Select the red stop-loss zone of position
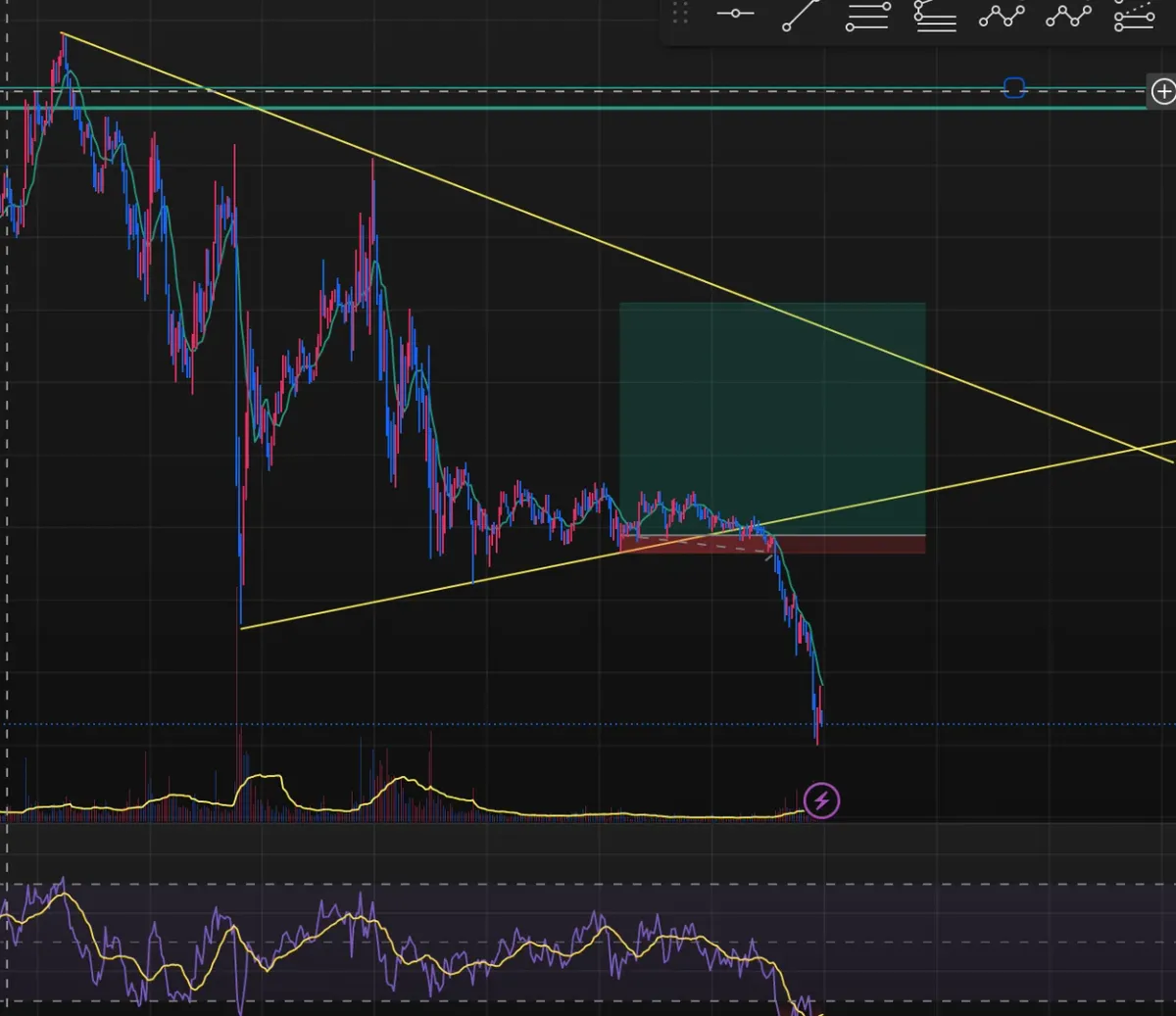 coord(772,545)
